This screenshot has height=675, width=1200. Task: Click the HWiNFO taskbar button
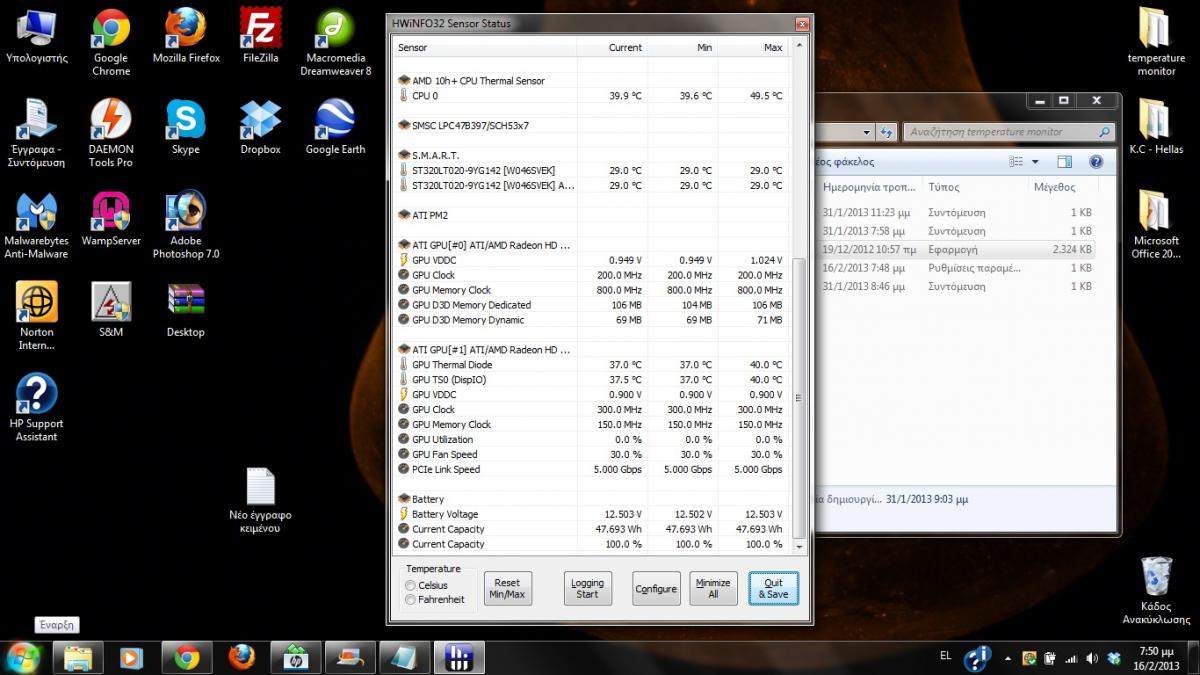click(459, 657)
